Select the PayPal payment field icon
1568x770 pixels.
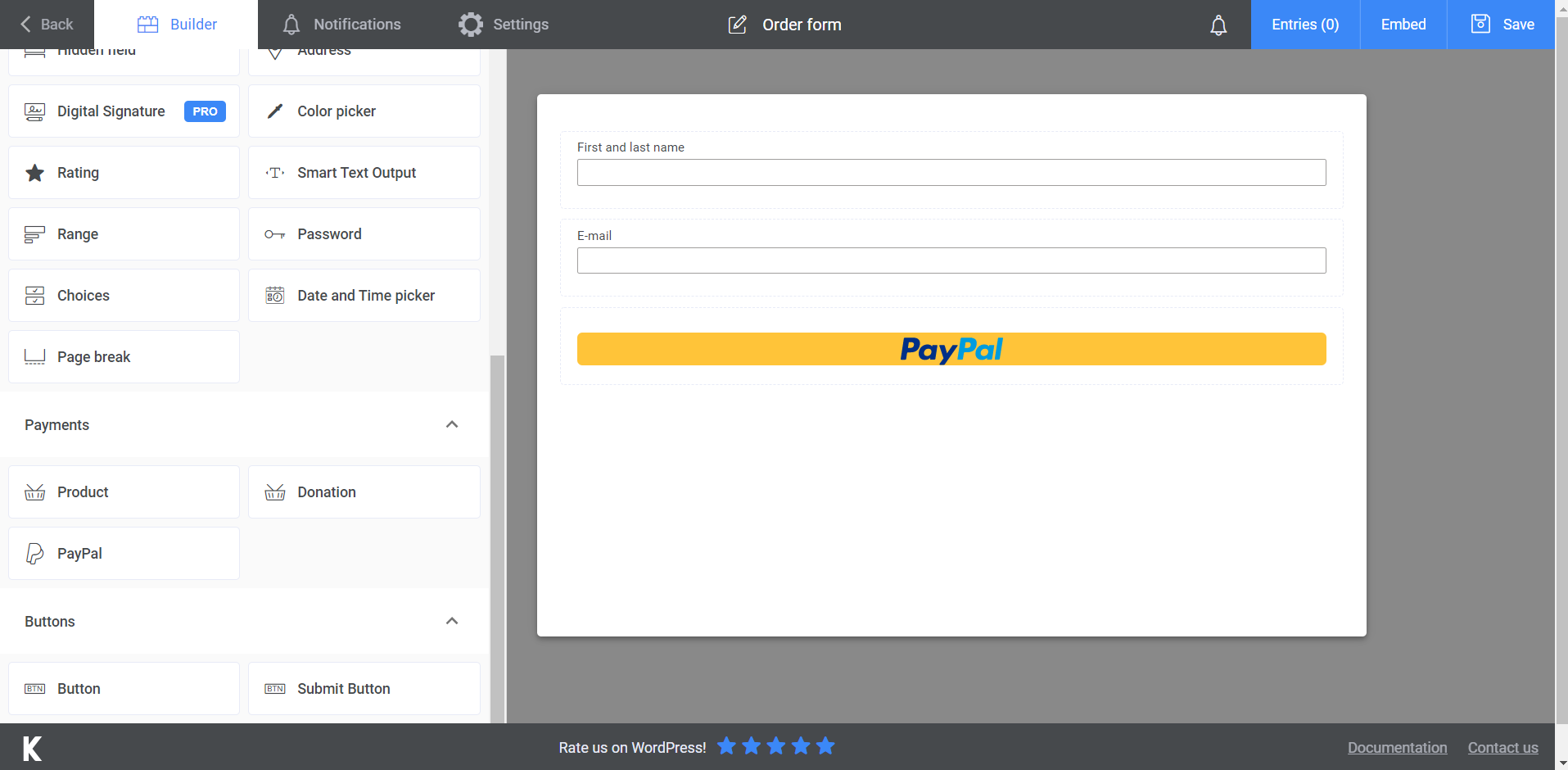[x=34, y=553]
